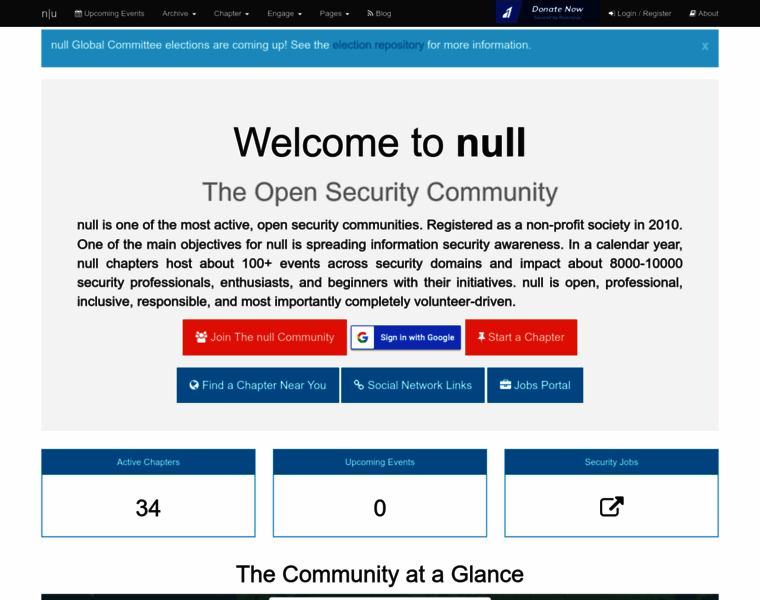Viewport: 760px width, 600px height.
Task: Go to the Jobs Portal
Action: [535, 385]
